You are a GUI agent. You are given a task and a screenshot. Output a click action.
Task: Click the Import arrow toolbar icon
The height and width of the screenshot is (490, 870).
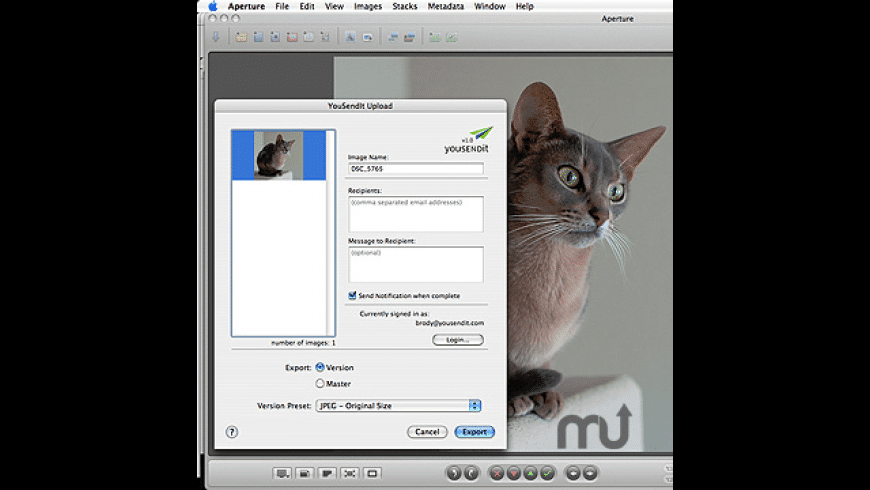tap(216, 37)
